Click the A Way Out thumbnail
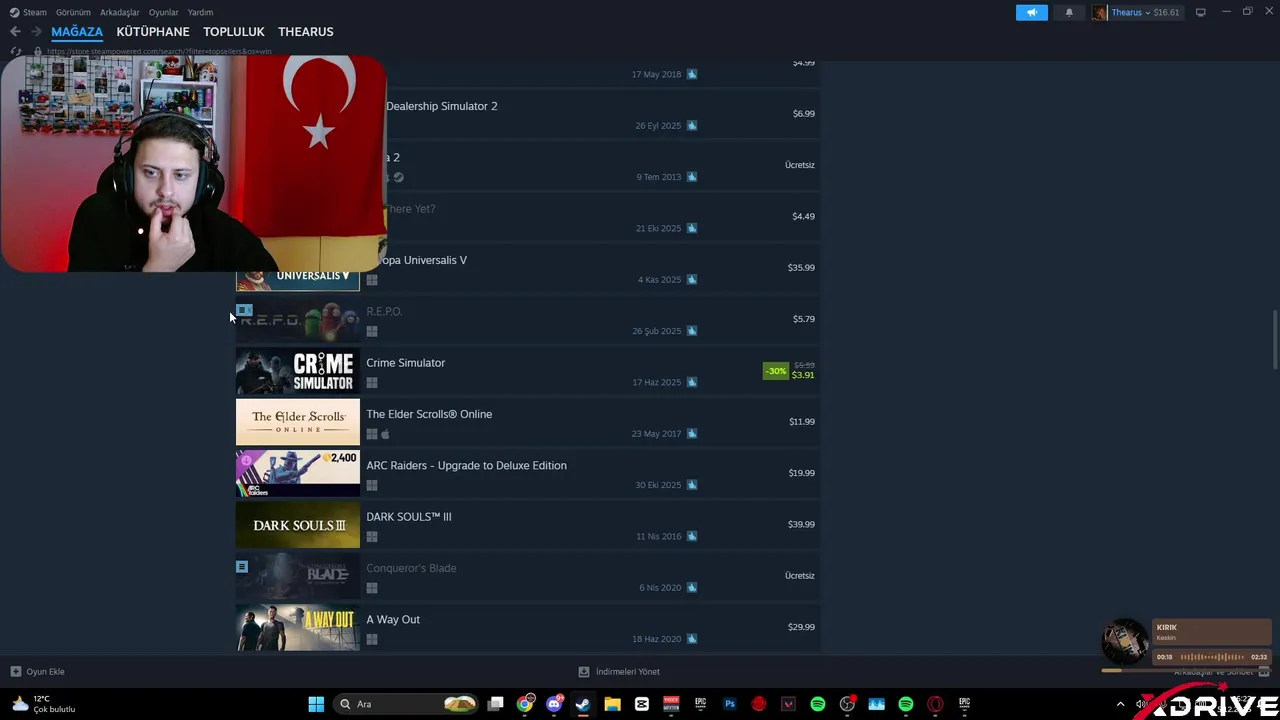1280x720 pixels. [x=298, y=628]
